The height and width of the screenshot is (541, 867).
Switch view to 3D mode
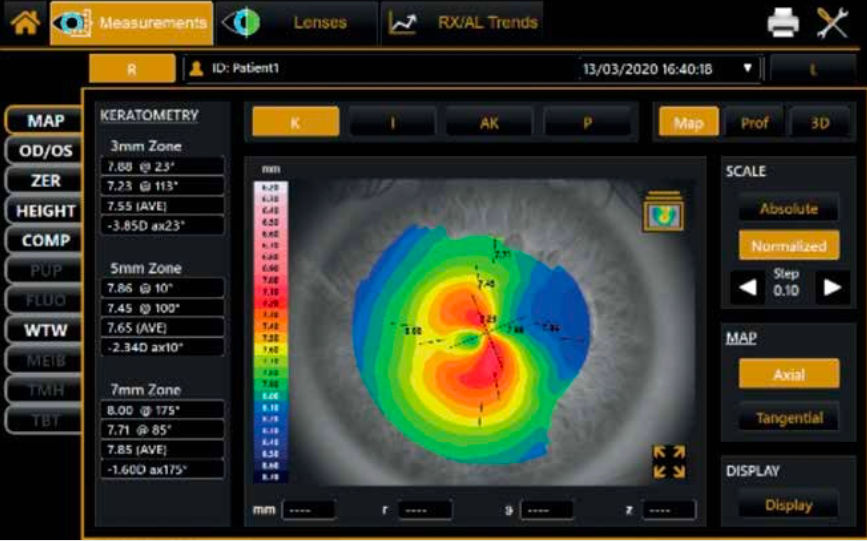pos(820,122)
